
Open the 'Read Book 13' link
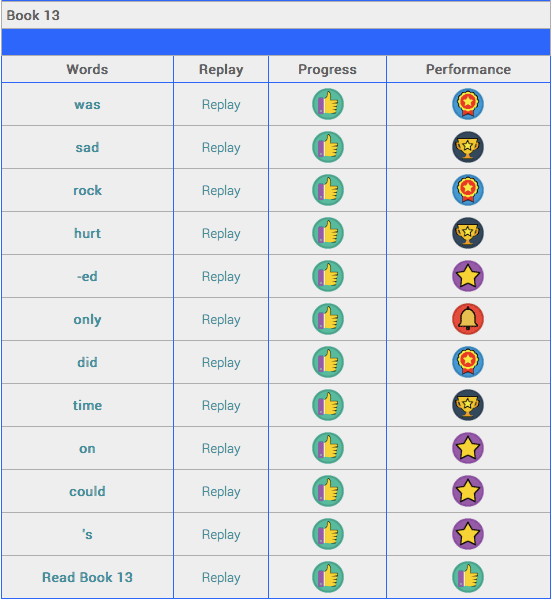pyautogui.click(x=87, y=577)
